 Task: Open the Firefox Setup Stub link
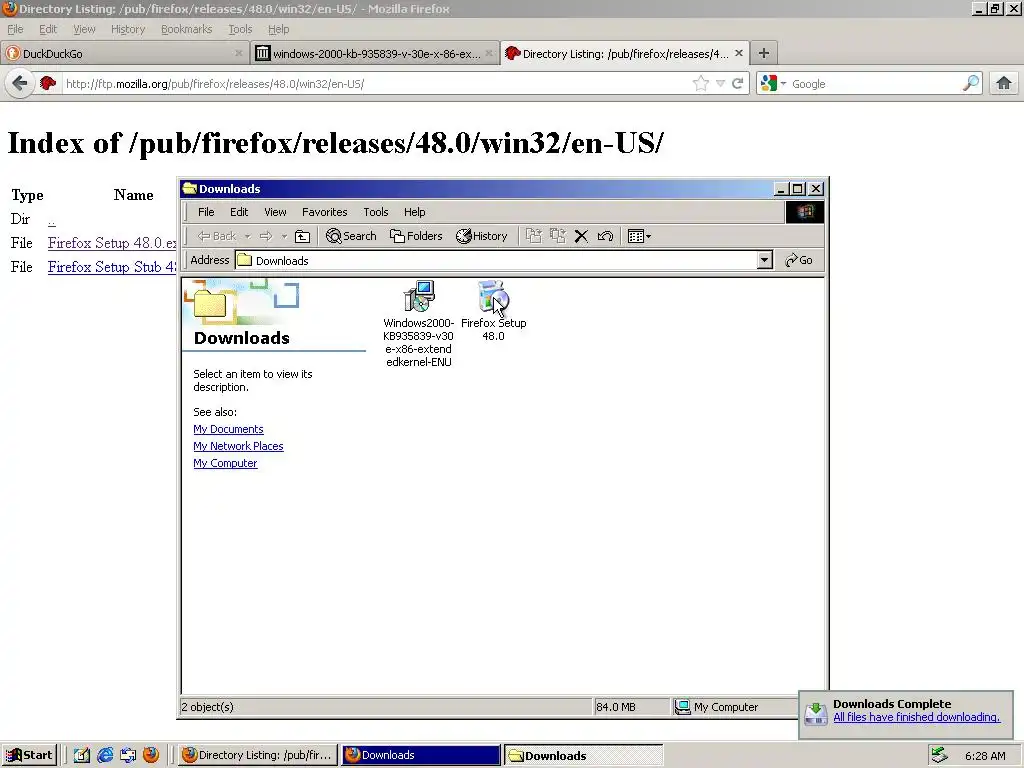[112, 267]
